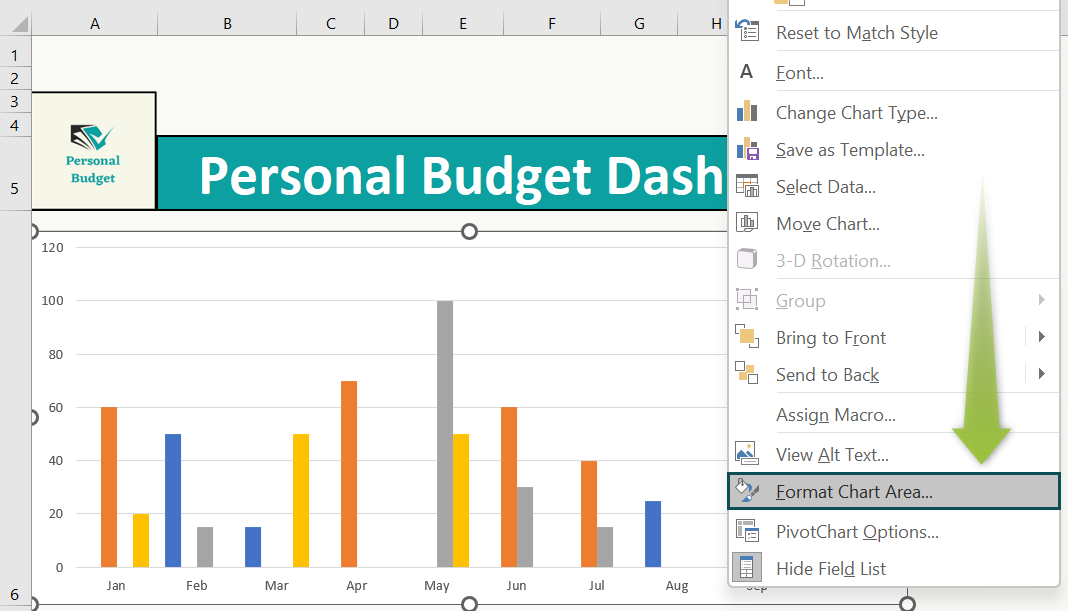Click the chart's bottom-right resize handle
This screenshot has height=611, width=1068.
pos(907,604)
